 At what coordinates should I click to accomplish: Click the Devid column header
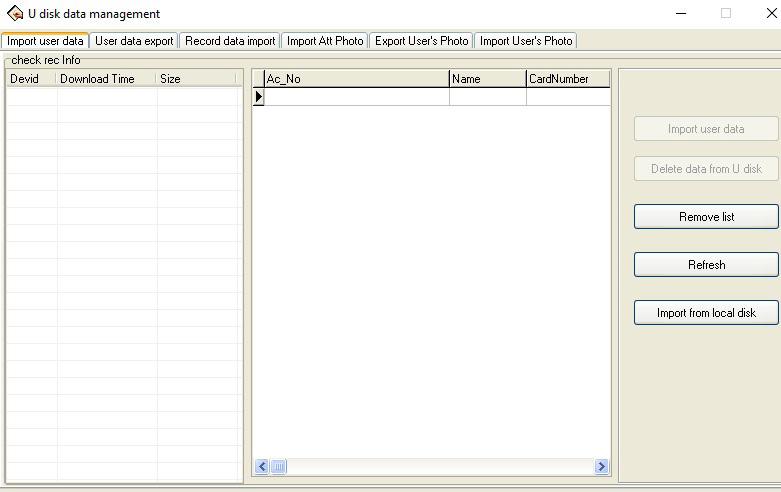click(32, 79)
